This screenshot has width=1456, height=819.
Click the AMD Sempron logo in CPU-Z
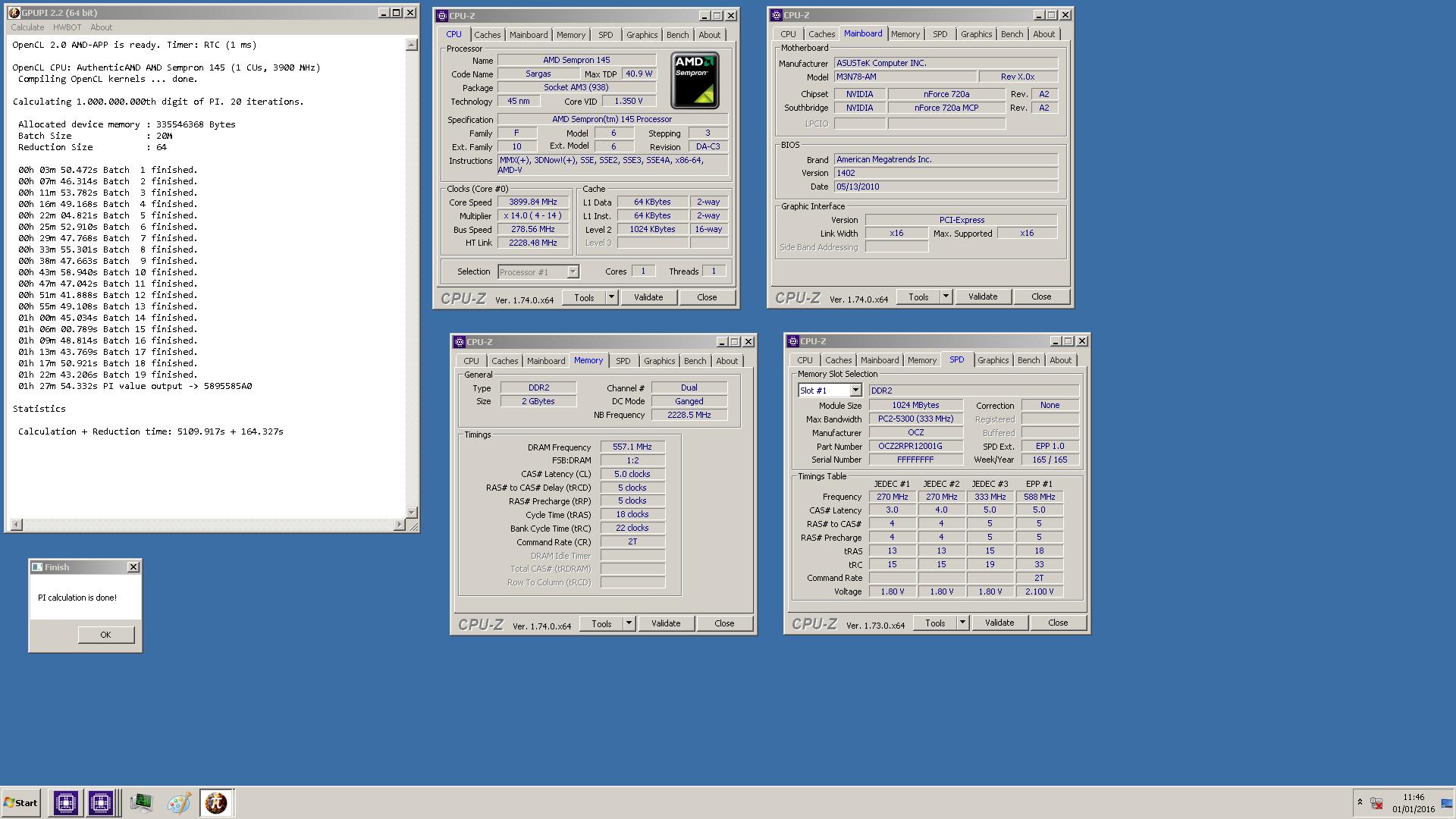tap(695, 80)
